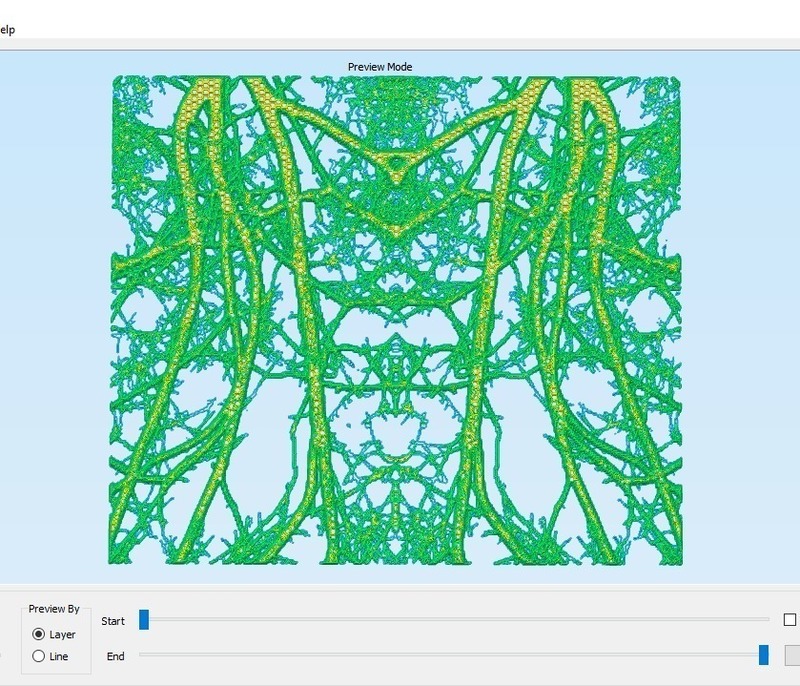Open the Help menu
This screenshot has width=800, height=686.
(x=6, y=29)
